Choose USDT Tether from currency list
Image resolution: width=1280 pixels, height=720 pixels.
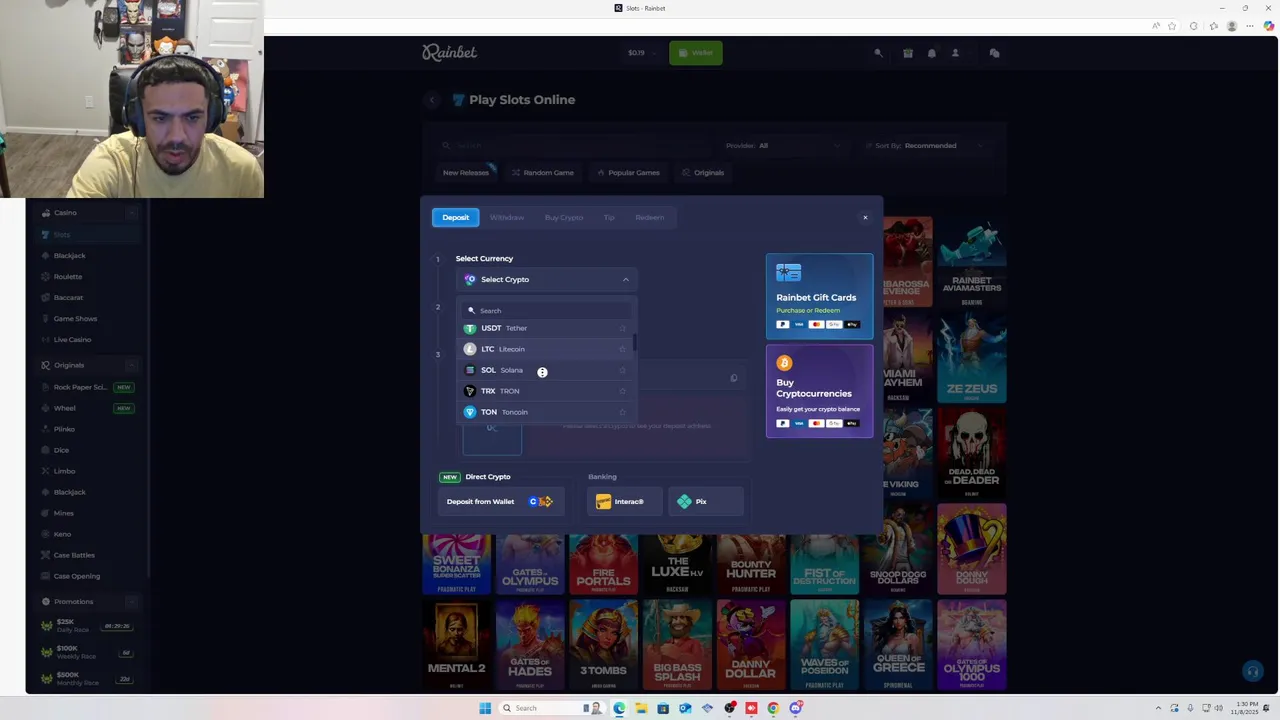tap(545, 328)
